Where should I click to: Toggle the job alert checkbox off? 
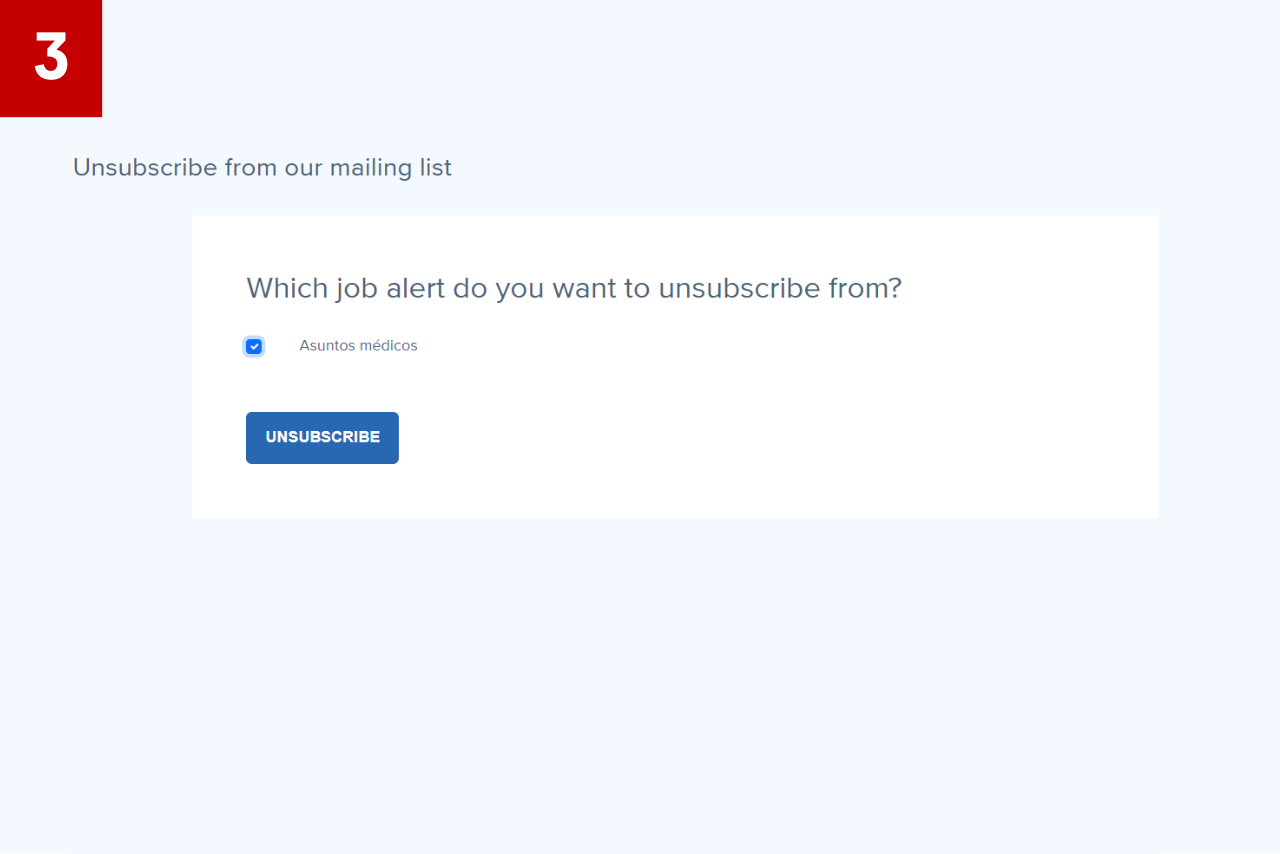[x=254, y=346]
